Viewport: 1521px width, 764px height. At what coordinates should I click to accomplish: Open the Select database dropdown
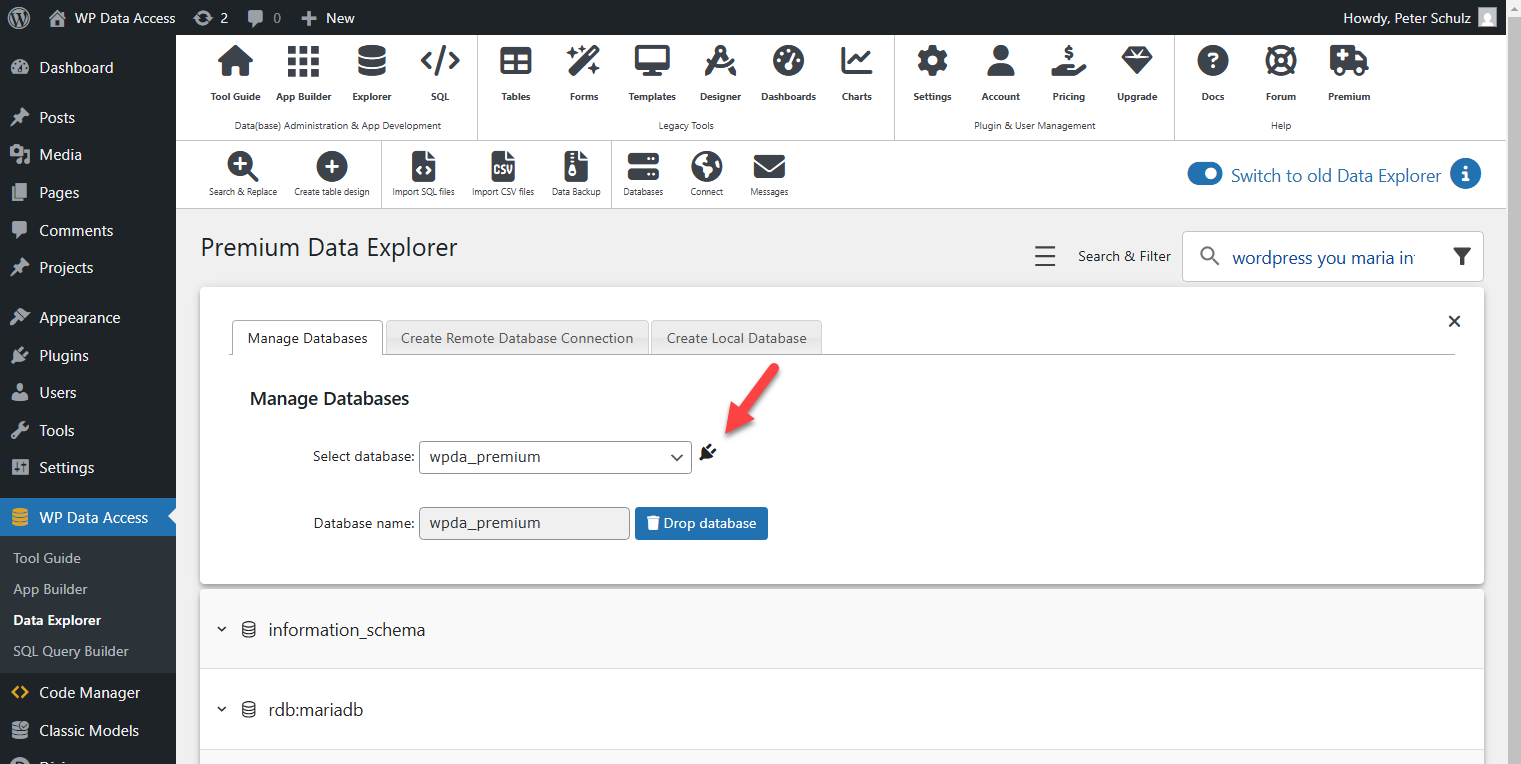point(555,457)
